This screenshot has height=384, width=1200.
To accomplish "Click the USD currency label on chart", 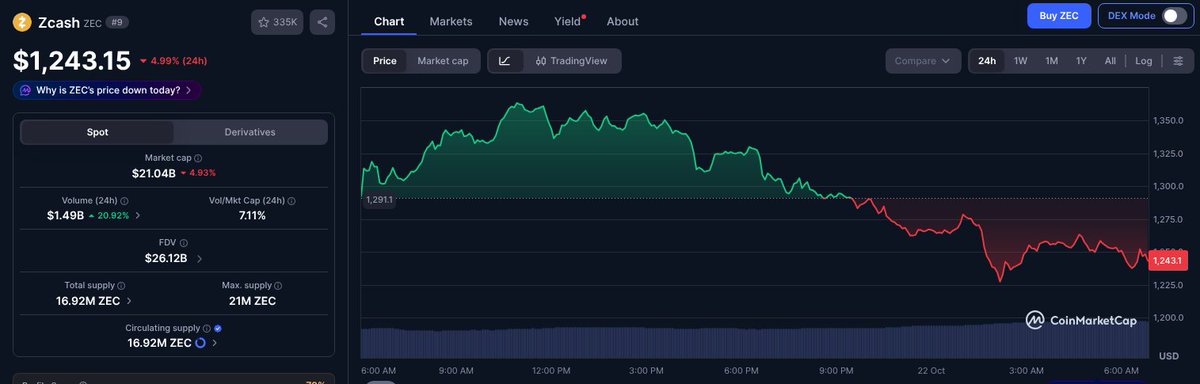I will [x=1168, y=356].
